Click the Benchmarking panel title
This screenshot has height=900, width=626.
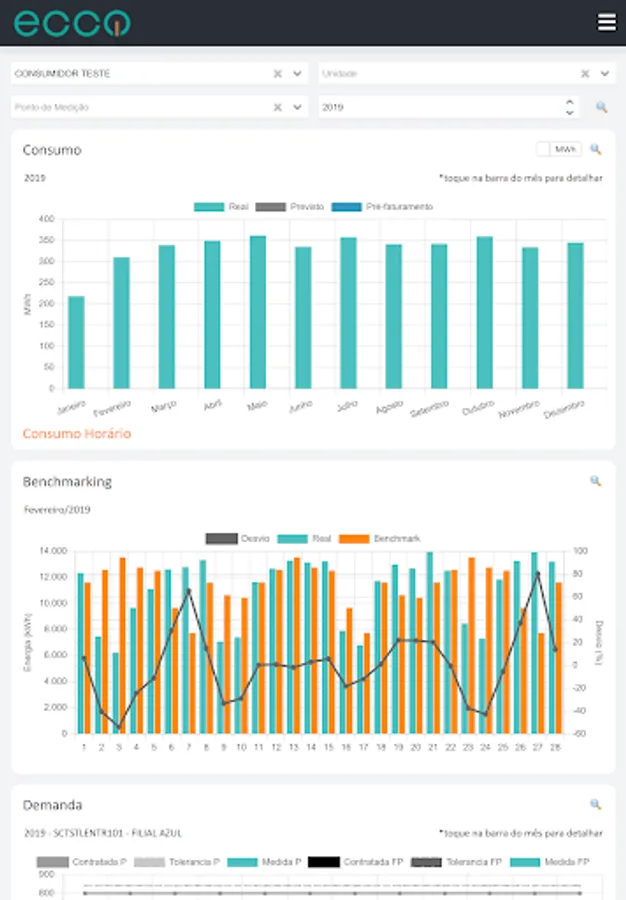coord(67,482)
